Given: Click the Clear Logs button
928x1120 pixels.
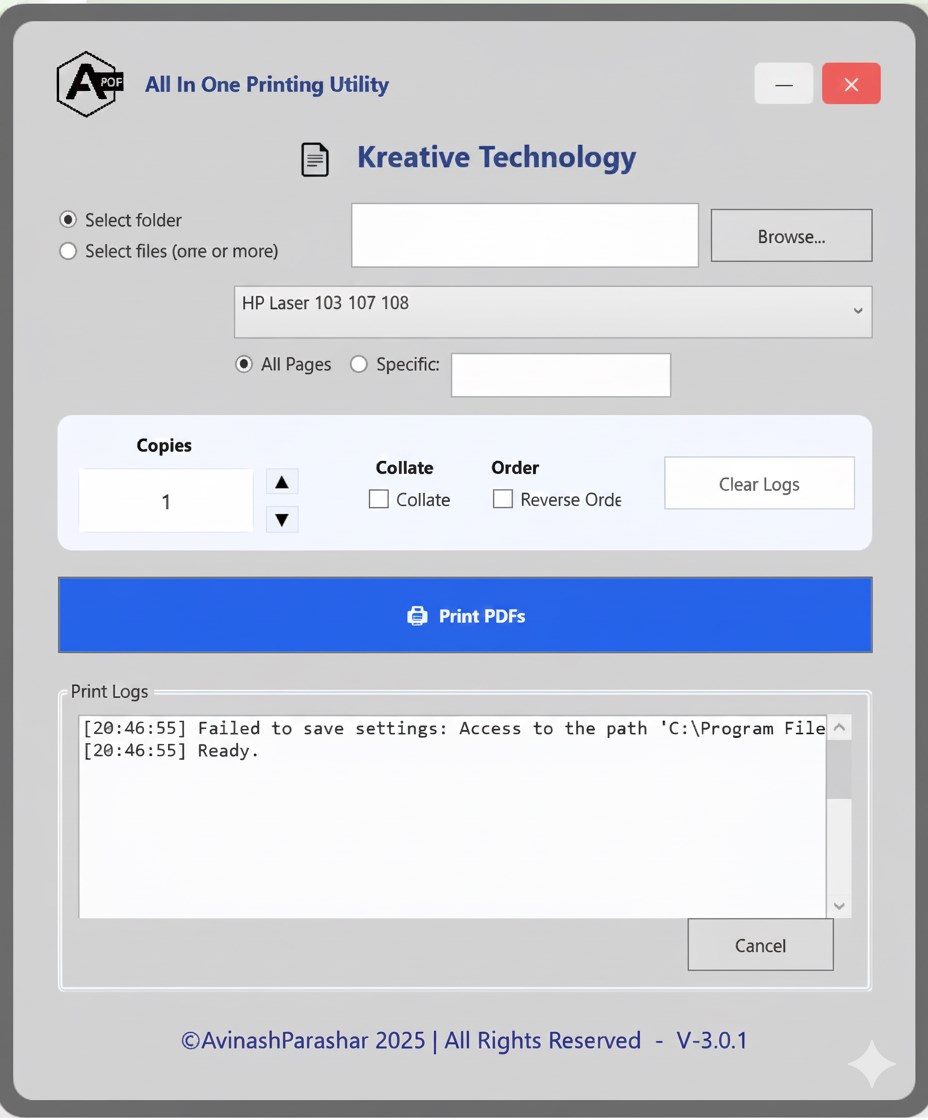Looking at the screenshot, I should pos(758,483).
